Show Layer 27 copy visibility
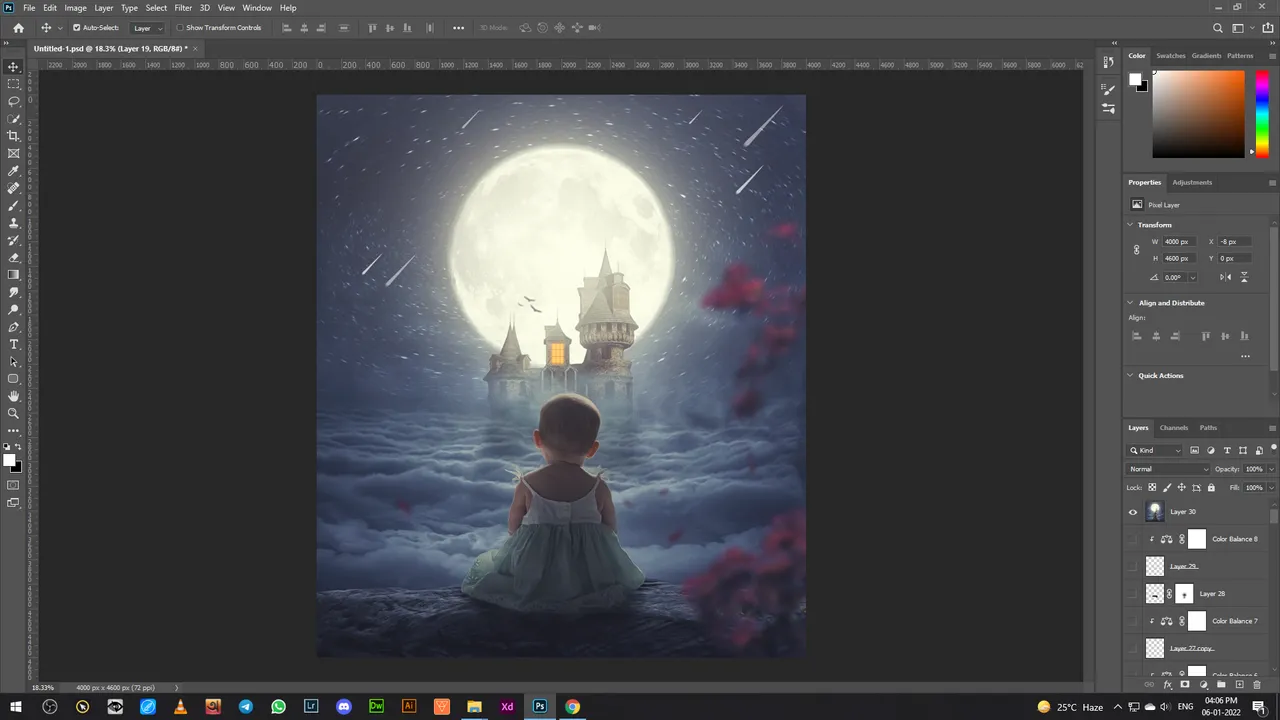This screenshot has width=1280, height=720. [x=1133, y=648]
